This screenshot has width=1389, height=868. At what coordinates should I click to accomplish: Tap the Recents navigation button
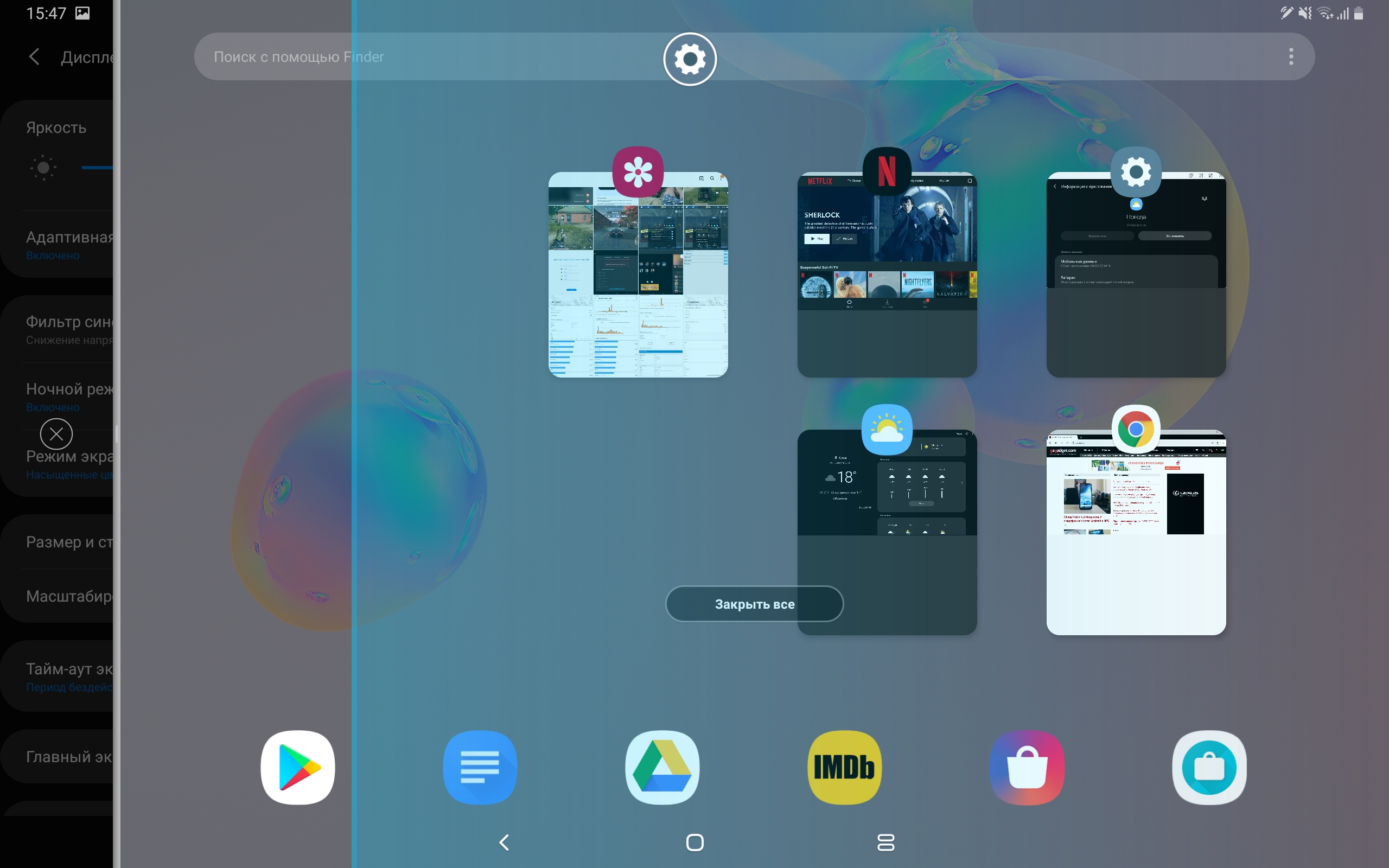pyautogui.click(x=885, y=842)
